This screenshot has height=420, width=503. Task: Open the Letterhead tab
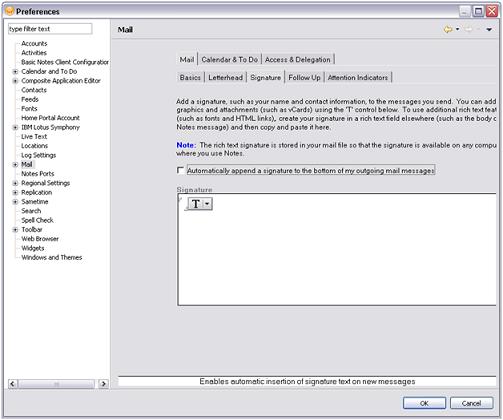pyautogui.click(x=225, y=77)
